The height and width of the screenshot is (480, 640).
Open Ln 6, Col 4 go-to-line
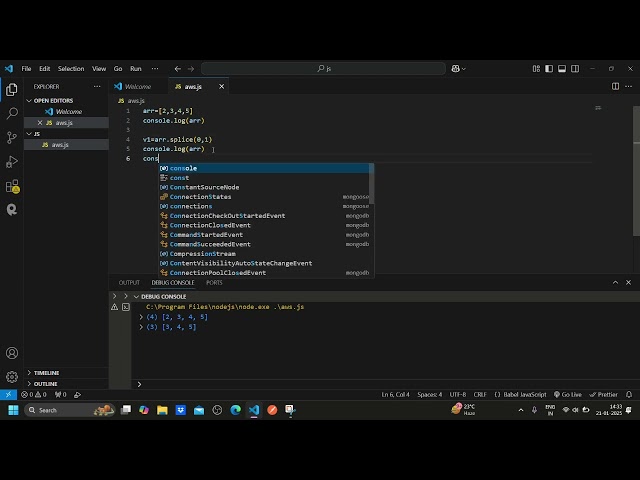point(395,395)
